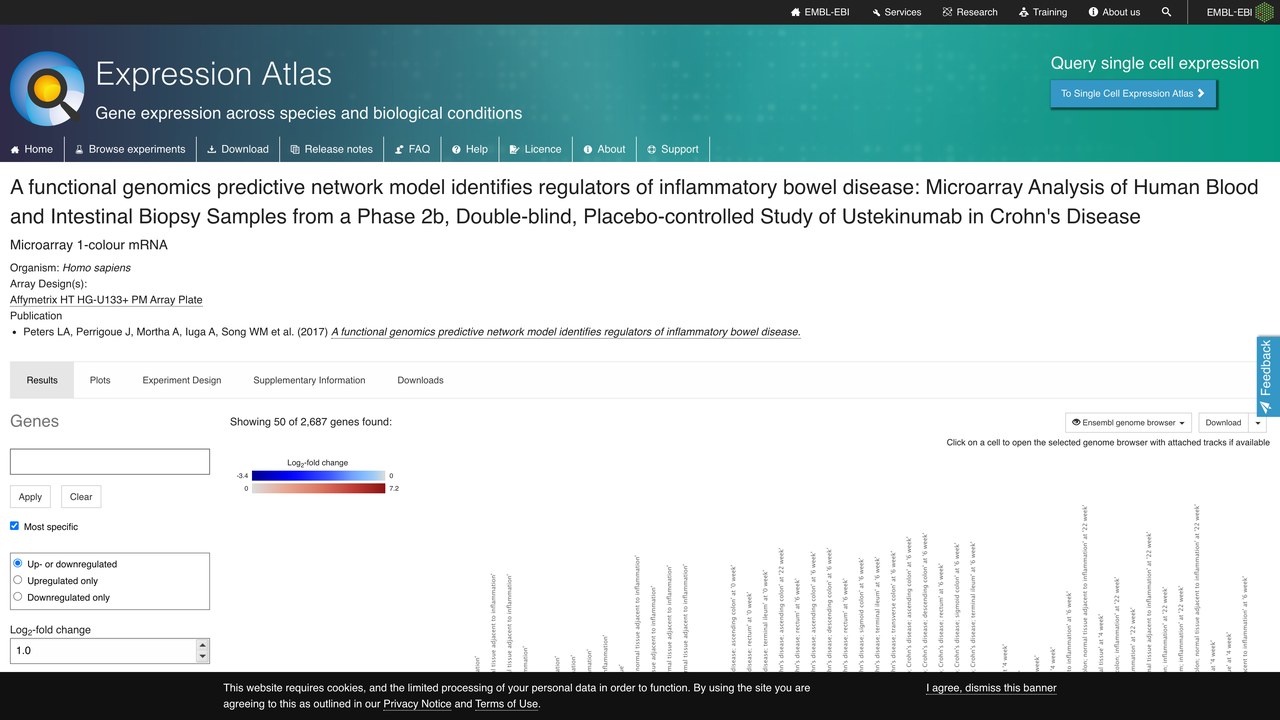Increase Log2-fold change with up stepper
Screen dimensions: 1280x720
click(203, 644)
